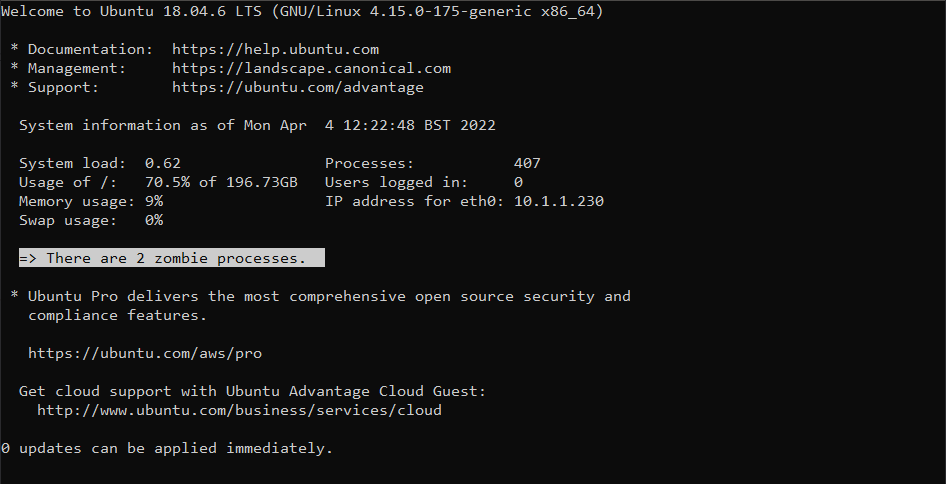The height and width of the screenshot is (484, 946).
Task: Click the https://help.ubuntu.com documentation link
Action: click(x=275, y=49)
